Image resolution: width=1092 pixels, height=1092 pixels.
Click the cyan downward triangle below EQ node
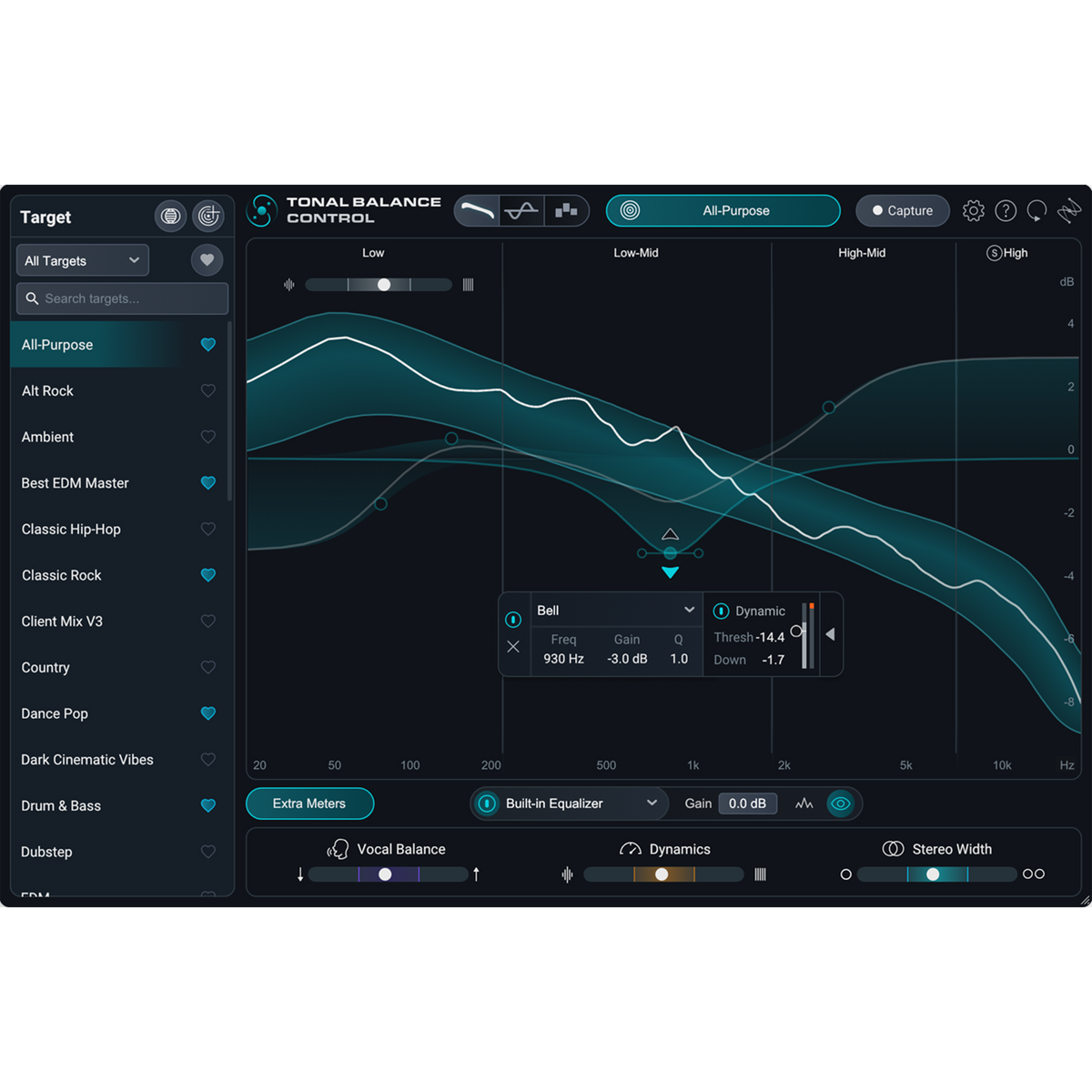671,572
